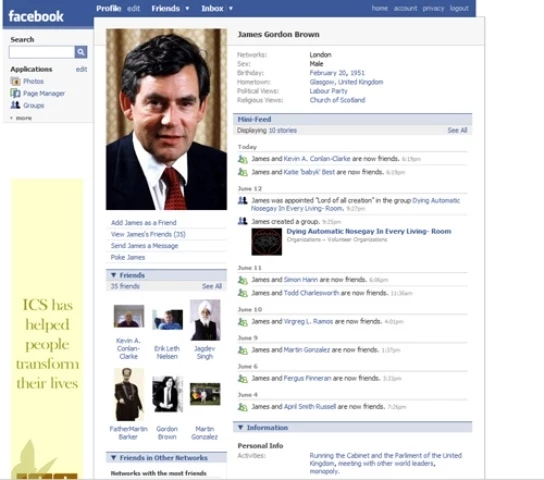Click group icon beside 'James created a group'
544x480 pixels.
point(243,221)
